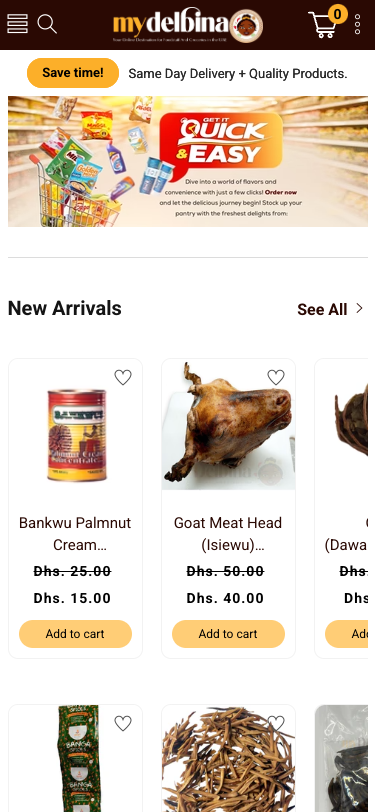Open the three-dot more options menu
The width and height of the screenshot is (375, 812).
pos(357,24)
